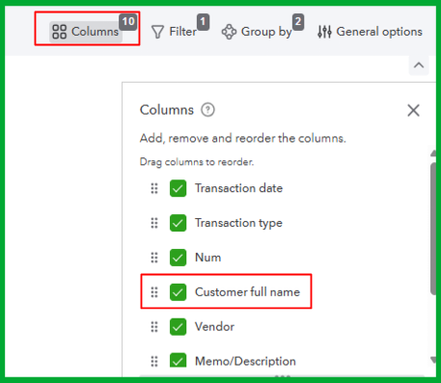441x383 pixels.
Task: Uncheck the Customer full name column
Action: (x=178, y=292)
